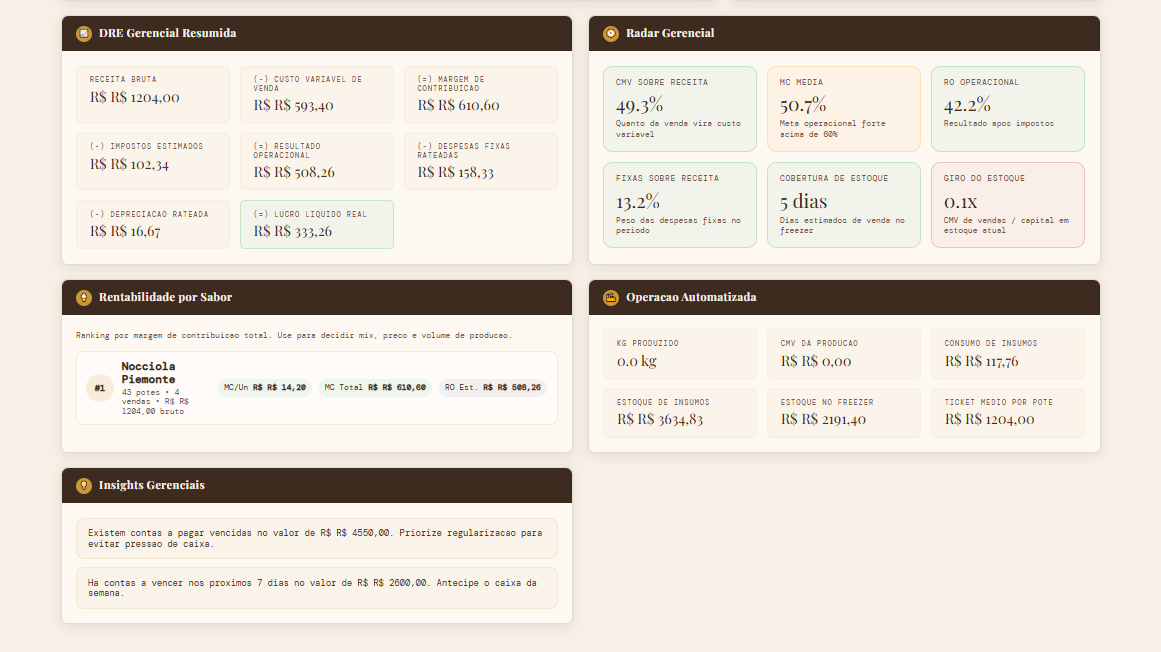Click the CMV Sobre Receita indicator card
The height and width of the screenshot is (652, 1161).
[680, 109]
